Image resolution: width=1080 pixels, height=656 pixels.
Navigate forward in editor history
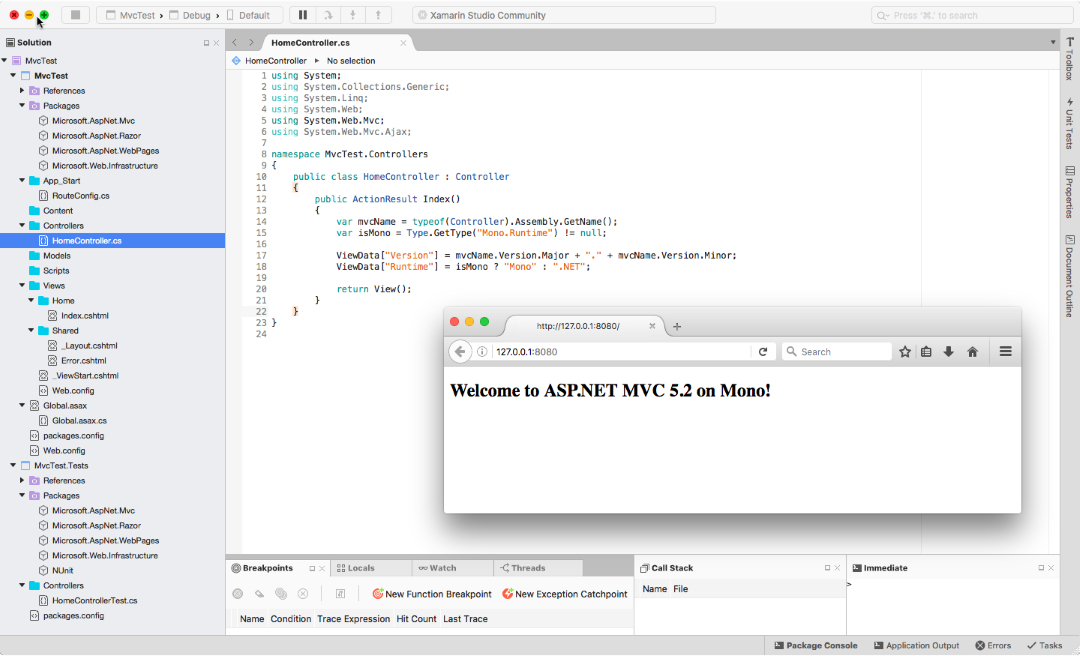click(x=251, y=43)
